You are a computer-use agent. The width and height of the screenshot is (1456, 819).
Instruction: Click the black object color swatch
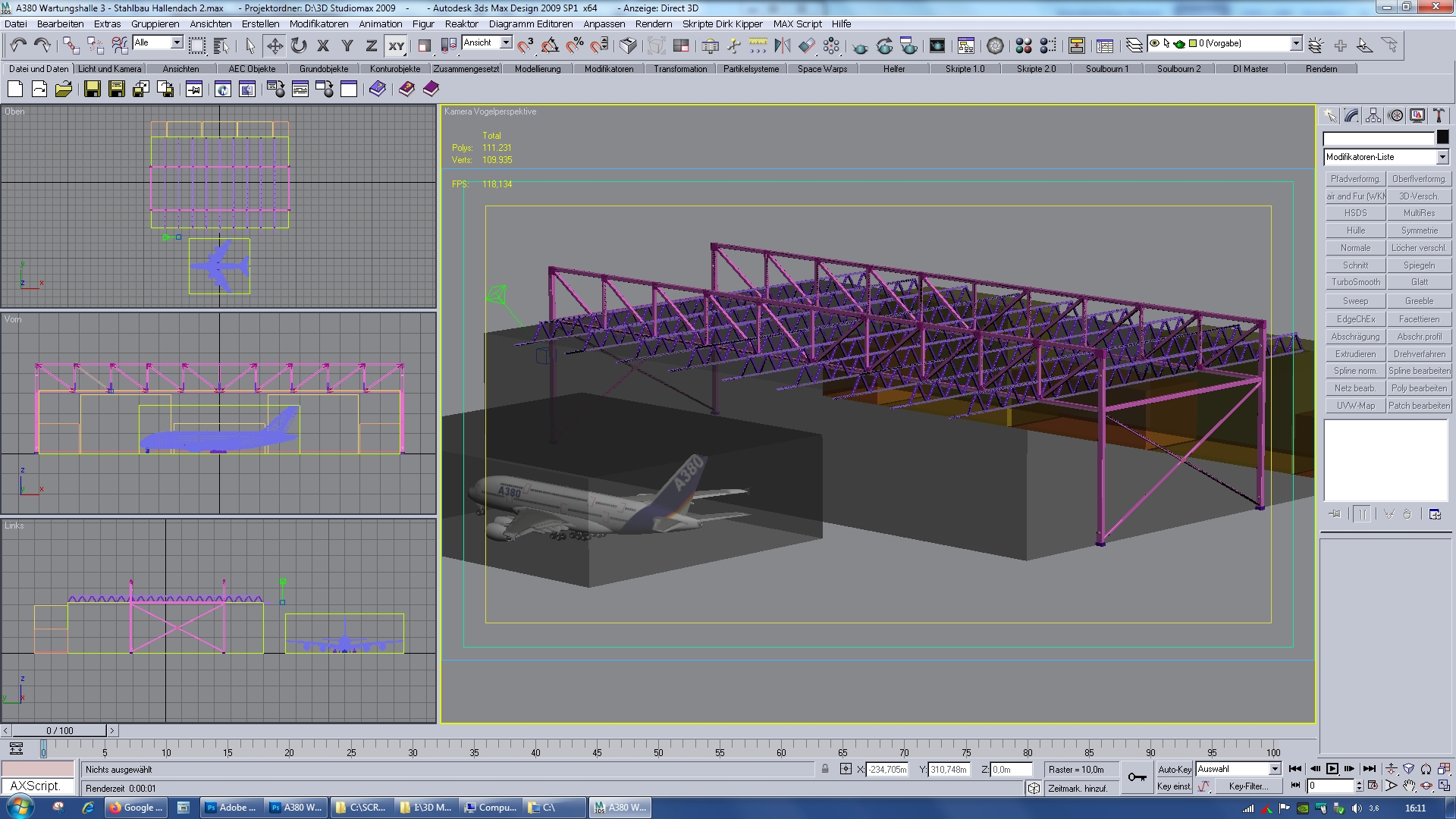(x=1442, y=137)
